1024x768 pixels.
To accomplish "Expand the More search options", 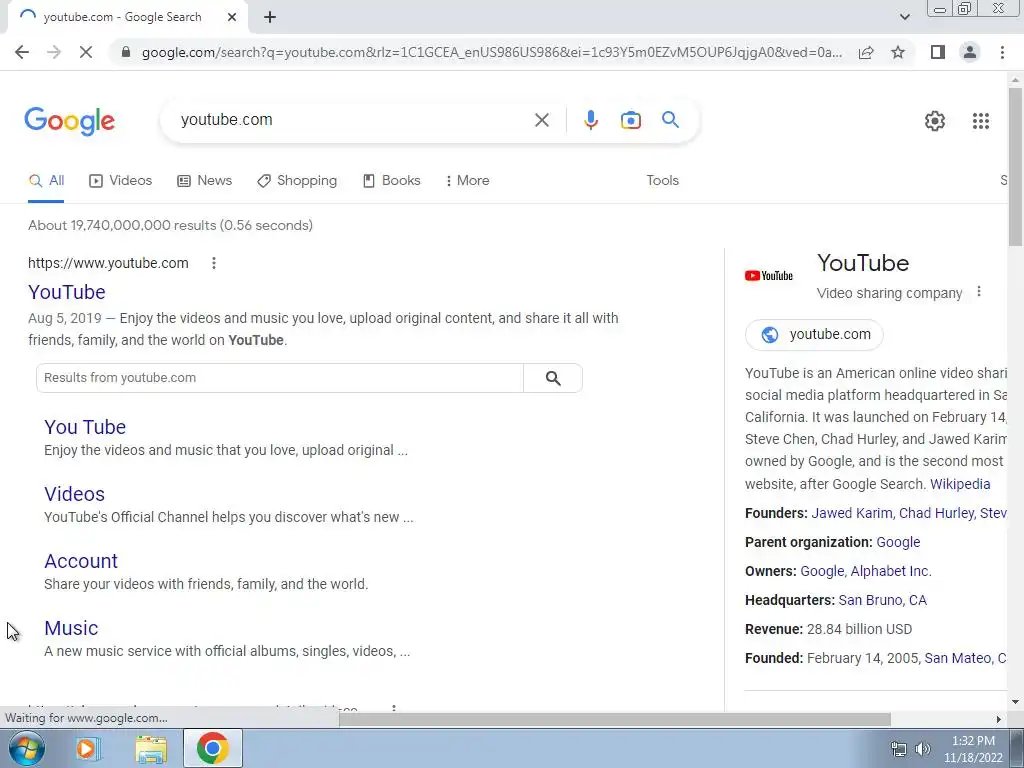I will [467, 181].
